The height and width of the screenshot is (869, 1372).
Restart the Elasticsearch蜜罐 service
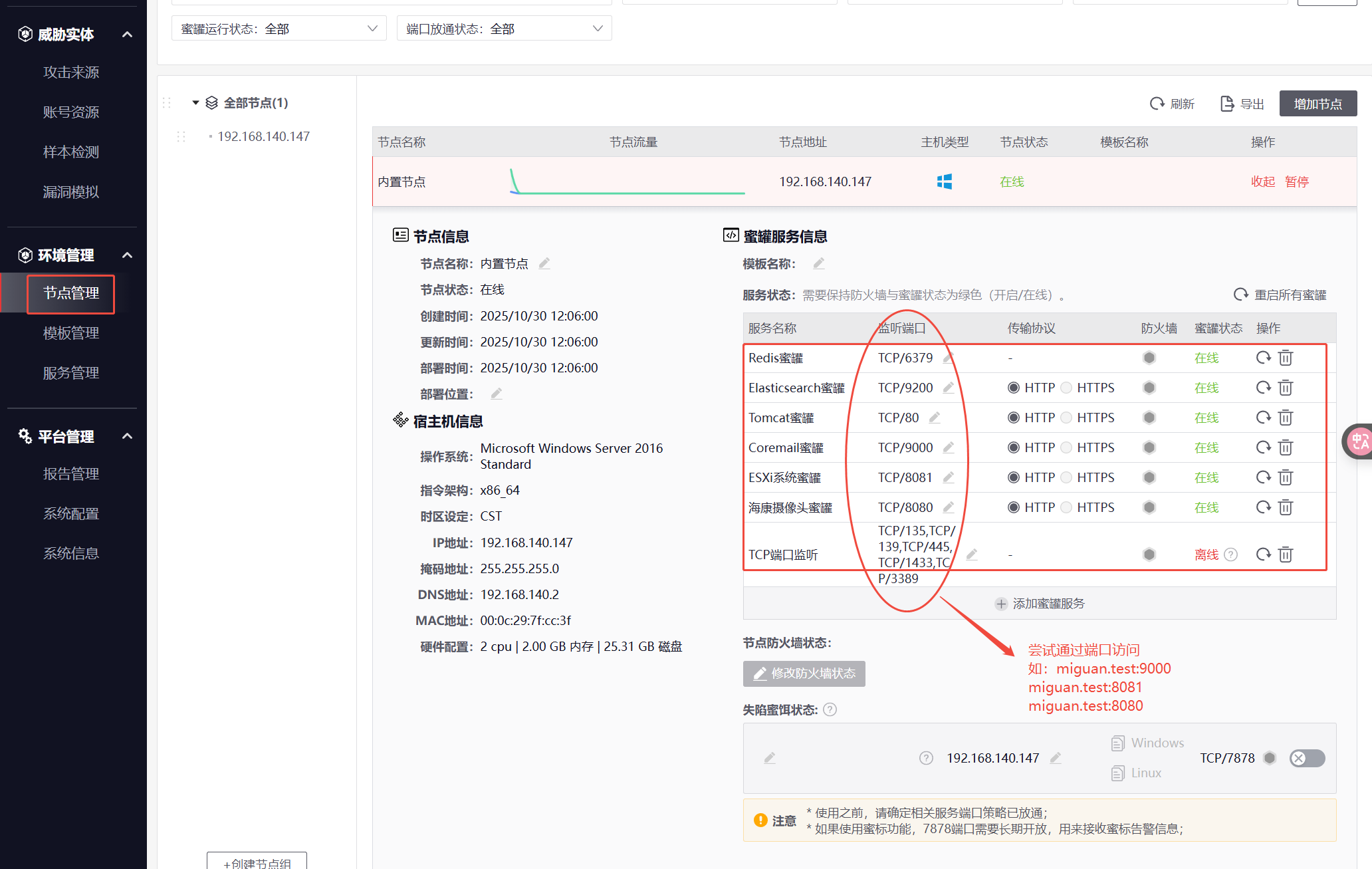(x=1263, y=388)
